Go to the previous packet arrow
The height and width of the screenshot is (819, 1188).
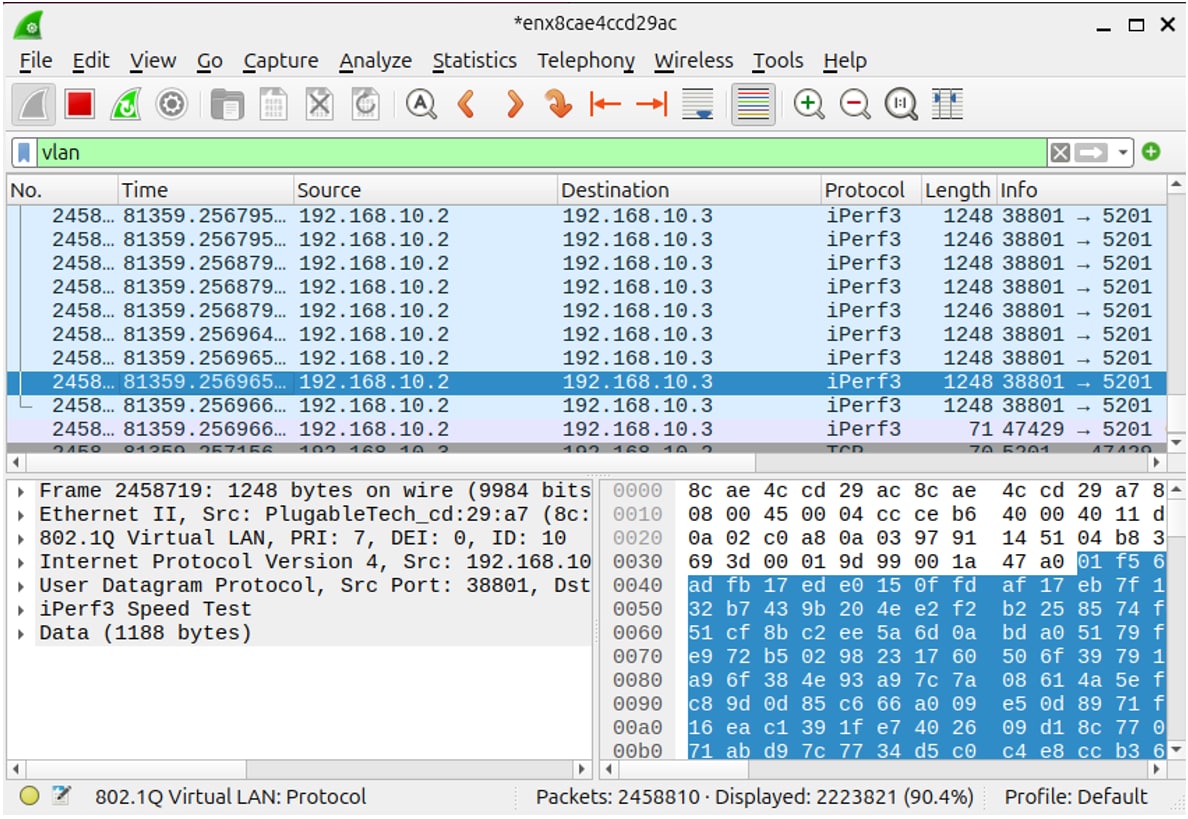click(466, 104)
